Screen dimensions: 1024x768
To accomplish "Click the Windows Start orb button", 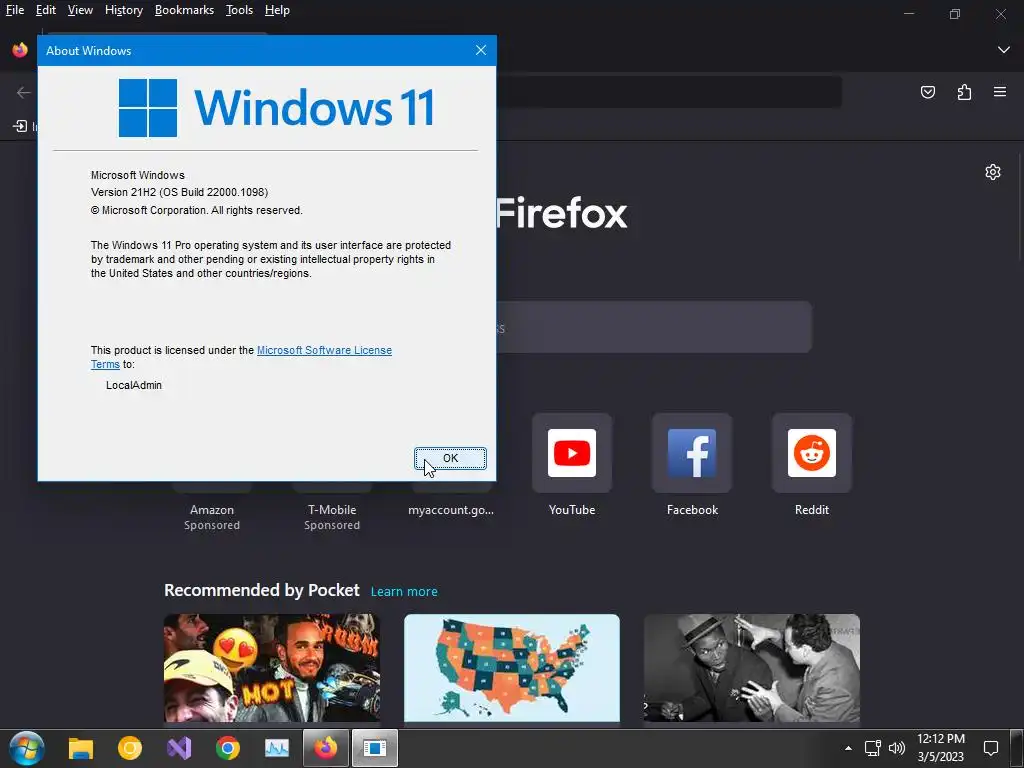I will pyautogui.click(x=27, y=748).
